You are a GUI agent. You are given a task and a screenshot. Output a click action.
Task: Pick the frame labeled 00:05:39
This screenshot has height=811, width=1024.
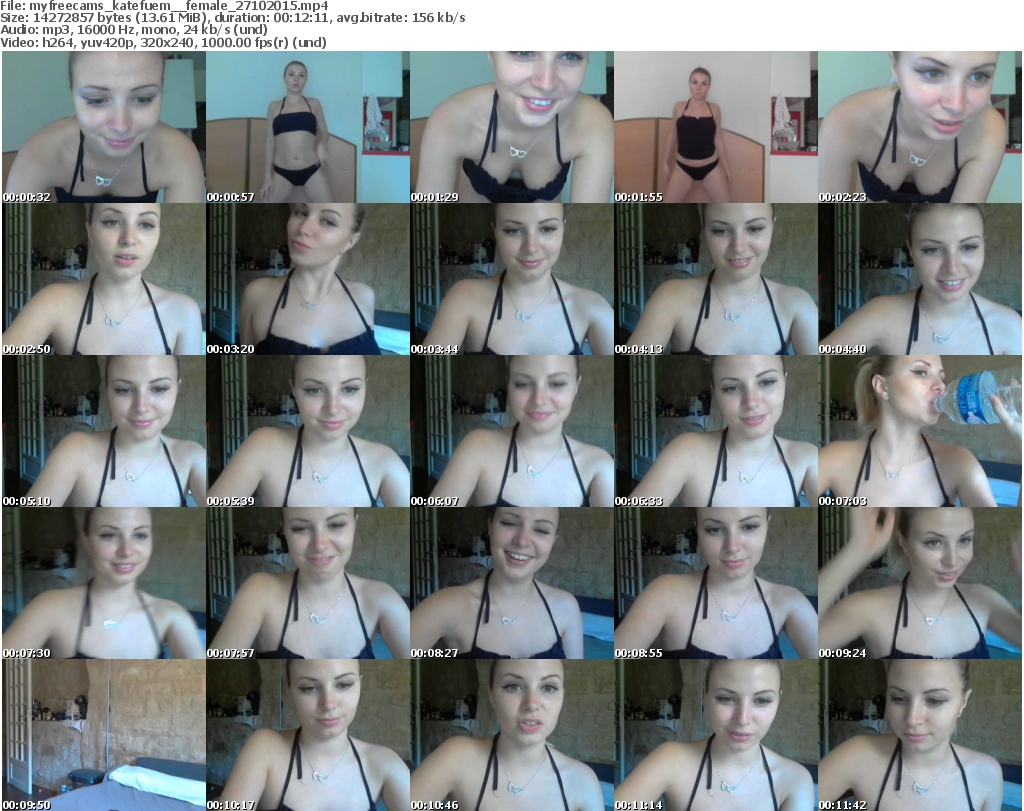[x=308, y=431]
